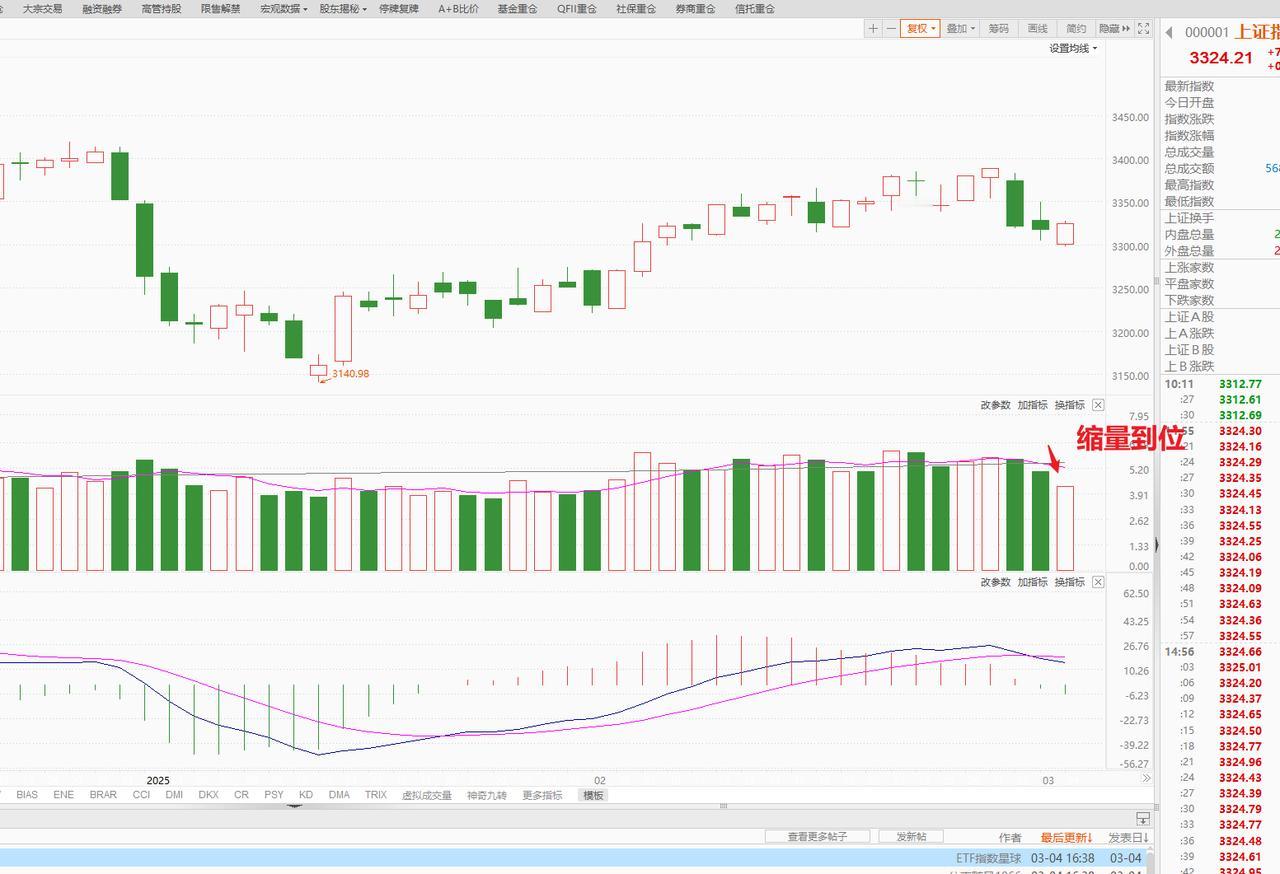Viewport: 1280px width, 874px height.
Task: Open 宏观数据 dropdown menu
Action: click(283, 8)
